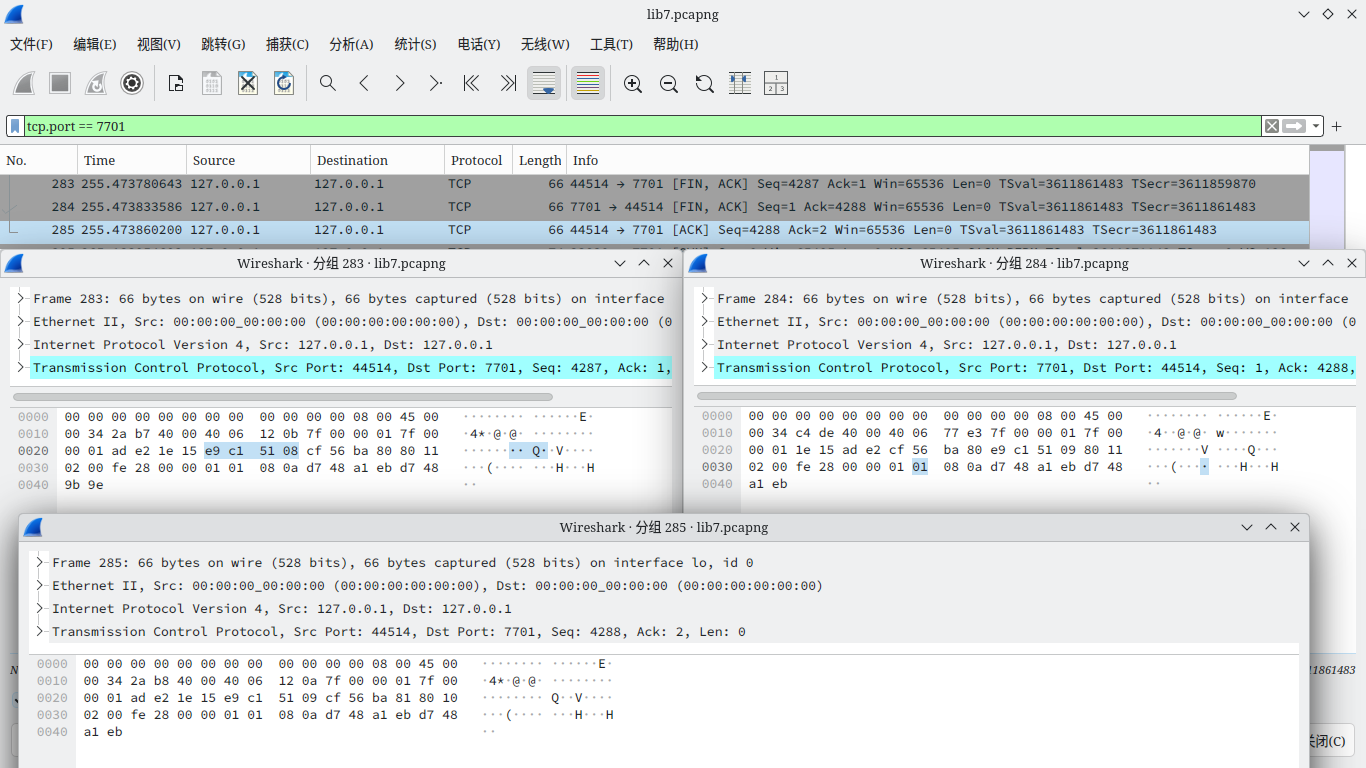
Task: Click the plus button to add filter
Action: (1336, 126)
